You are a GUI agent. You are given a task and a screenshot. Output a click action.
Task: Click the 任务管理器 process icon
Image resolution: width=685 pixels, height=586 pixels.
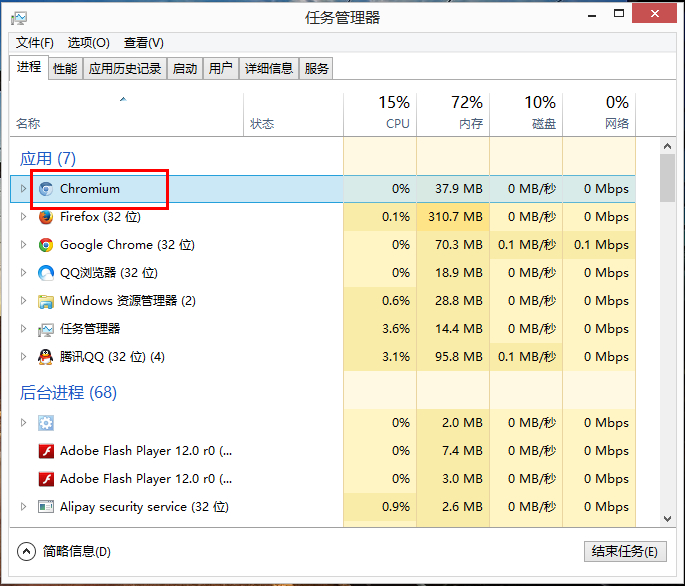[x=46, y=329]
